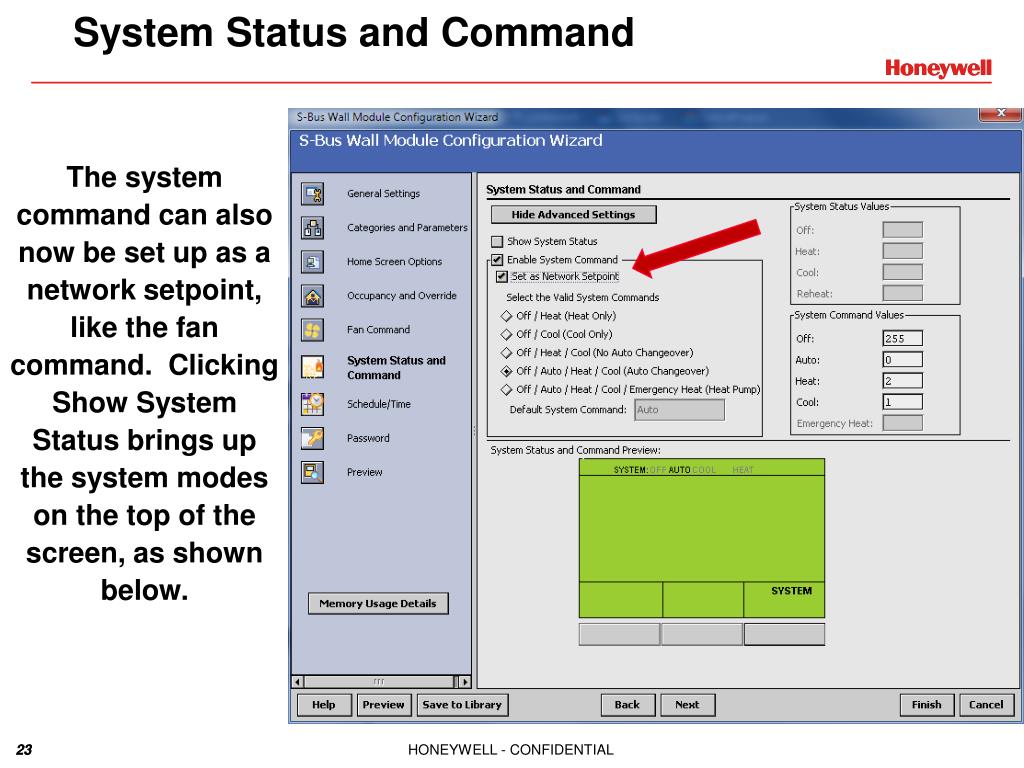This screenshot has width=1024, height=768.
Task: Check the Show System Status checkbox
Action: coord(497,242)
